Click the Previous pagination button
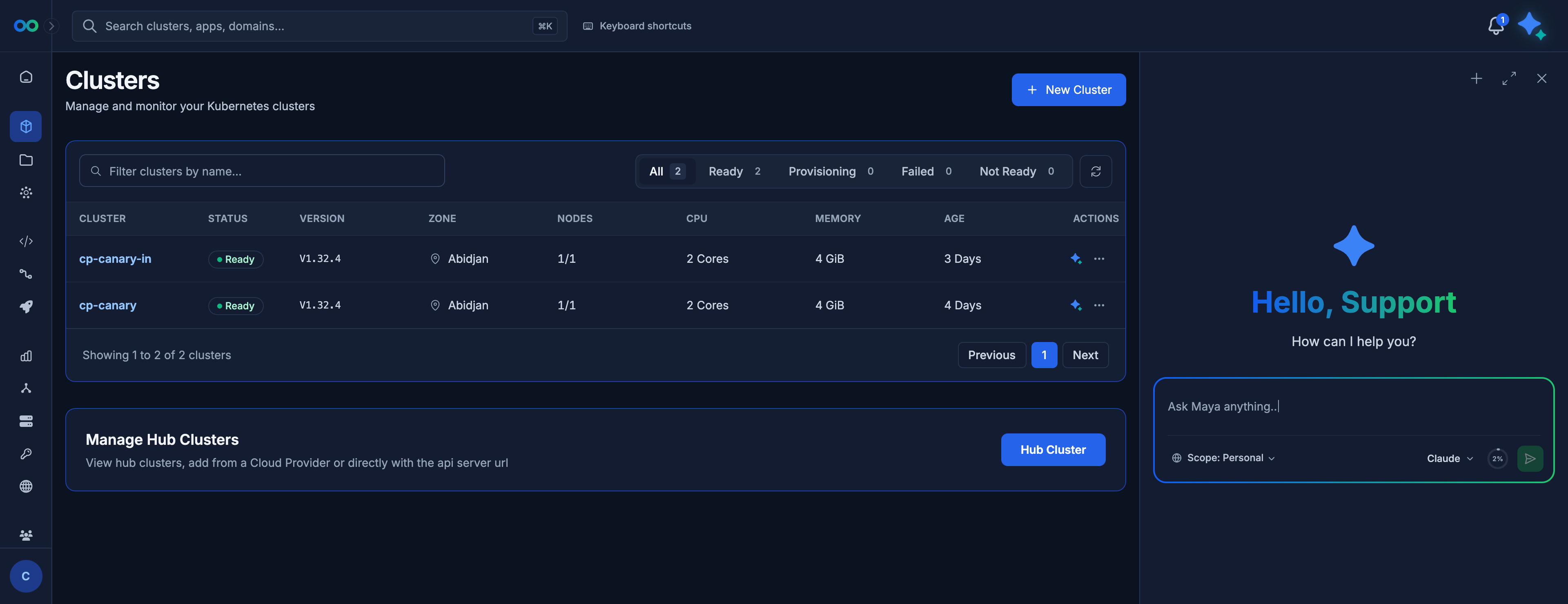Viewport: 1568px width, 604px height. (991, 355)
